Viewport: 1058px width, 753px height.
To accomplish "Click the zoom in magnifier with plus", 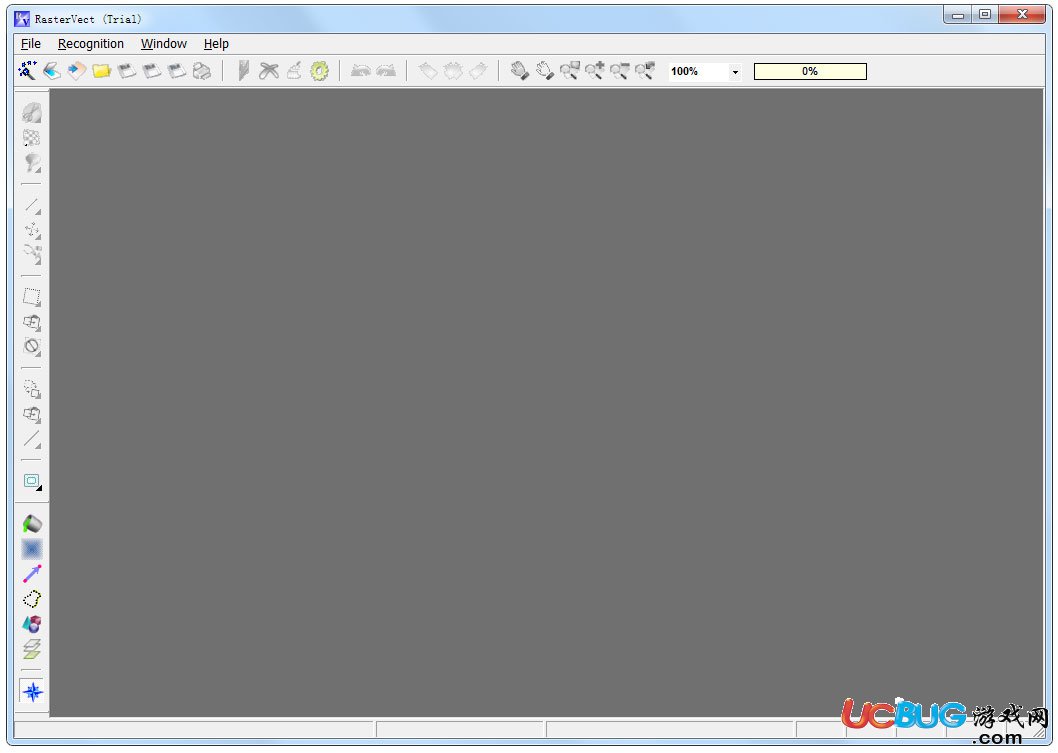I will point(594,70).
